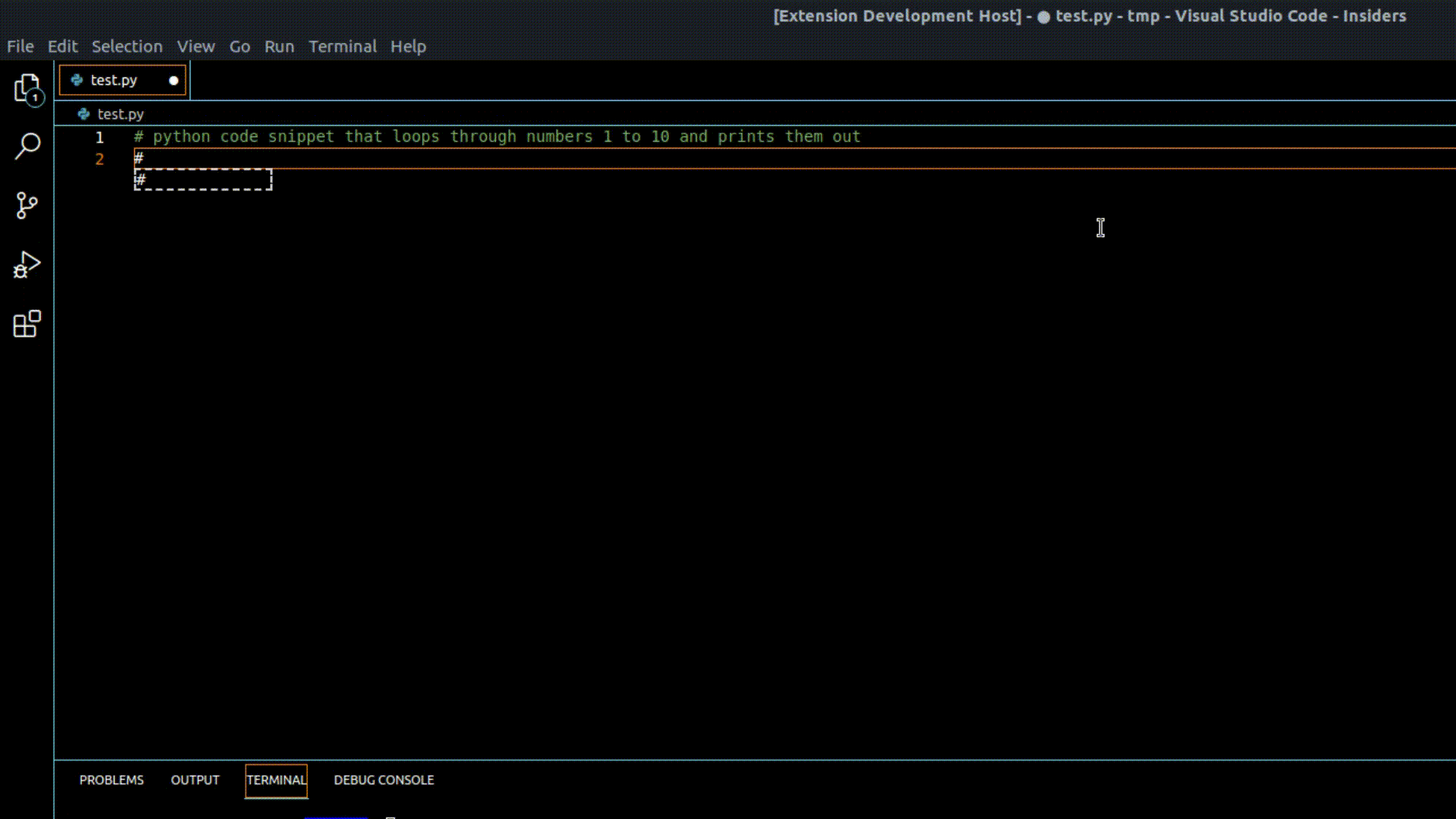Switch to the OUTPUT panel tab
1456x819 pixels.
click(195, 780)
